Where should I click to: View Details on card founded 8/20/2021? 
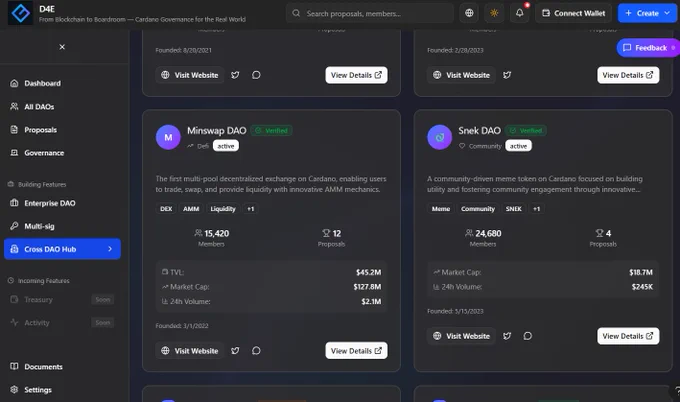(x=356, y=75)
